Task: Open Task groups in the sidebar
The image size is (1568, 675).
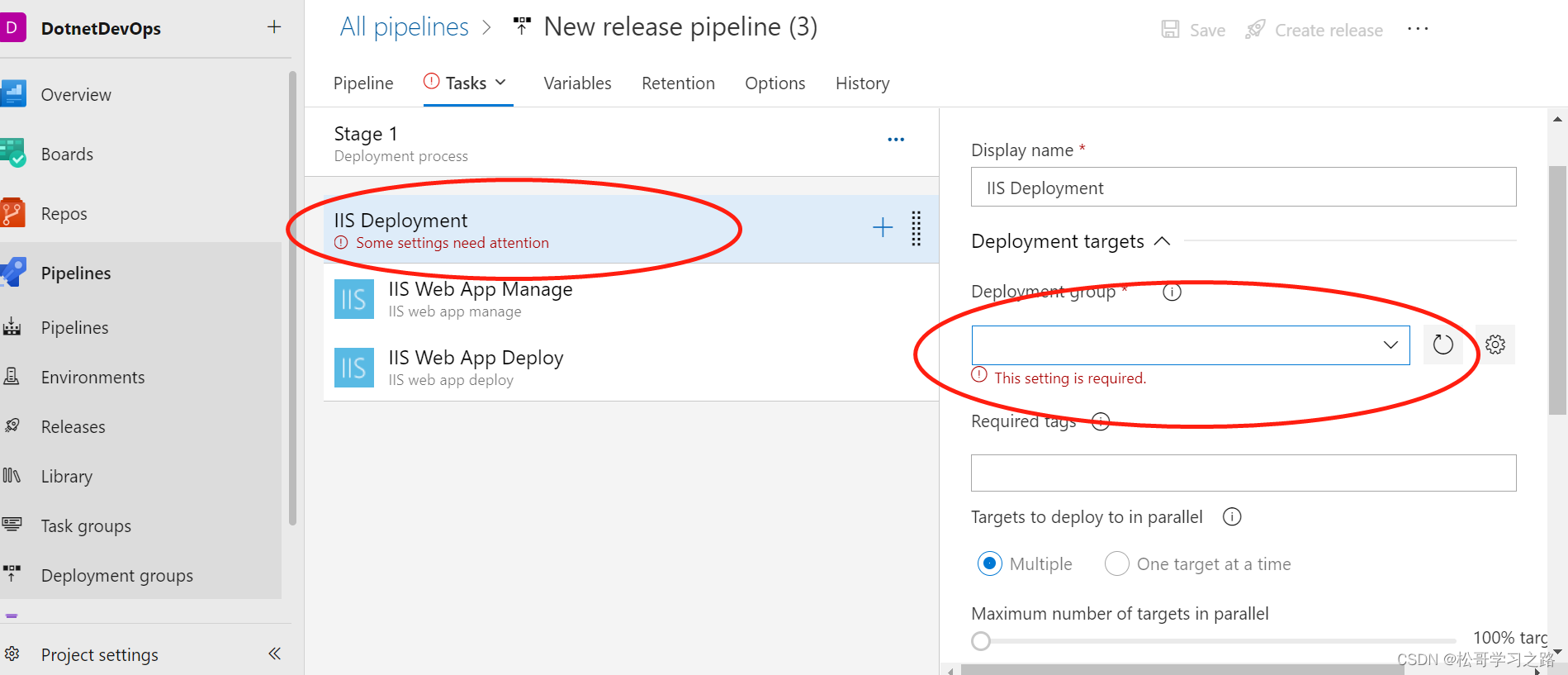Action: coord(86,526)
